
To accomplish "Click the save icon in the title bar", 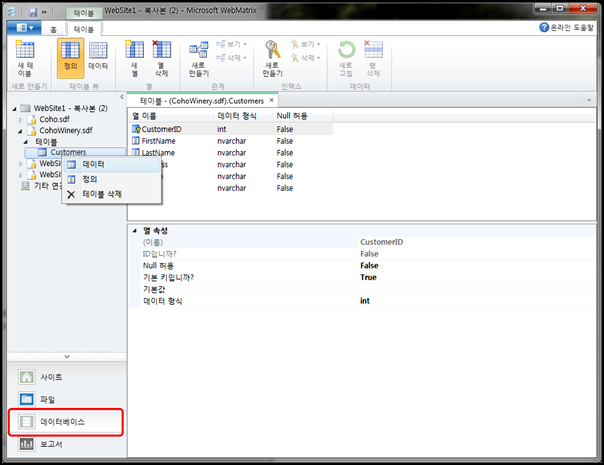I will [x=33, y=12].
